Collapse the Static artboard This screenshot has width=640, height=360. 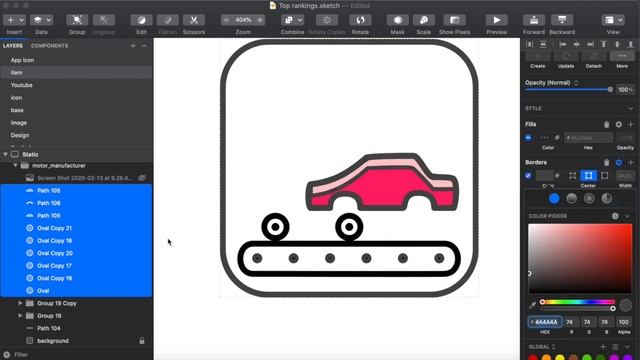click(x=5, y=154)
